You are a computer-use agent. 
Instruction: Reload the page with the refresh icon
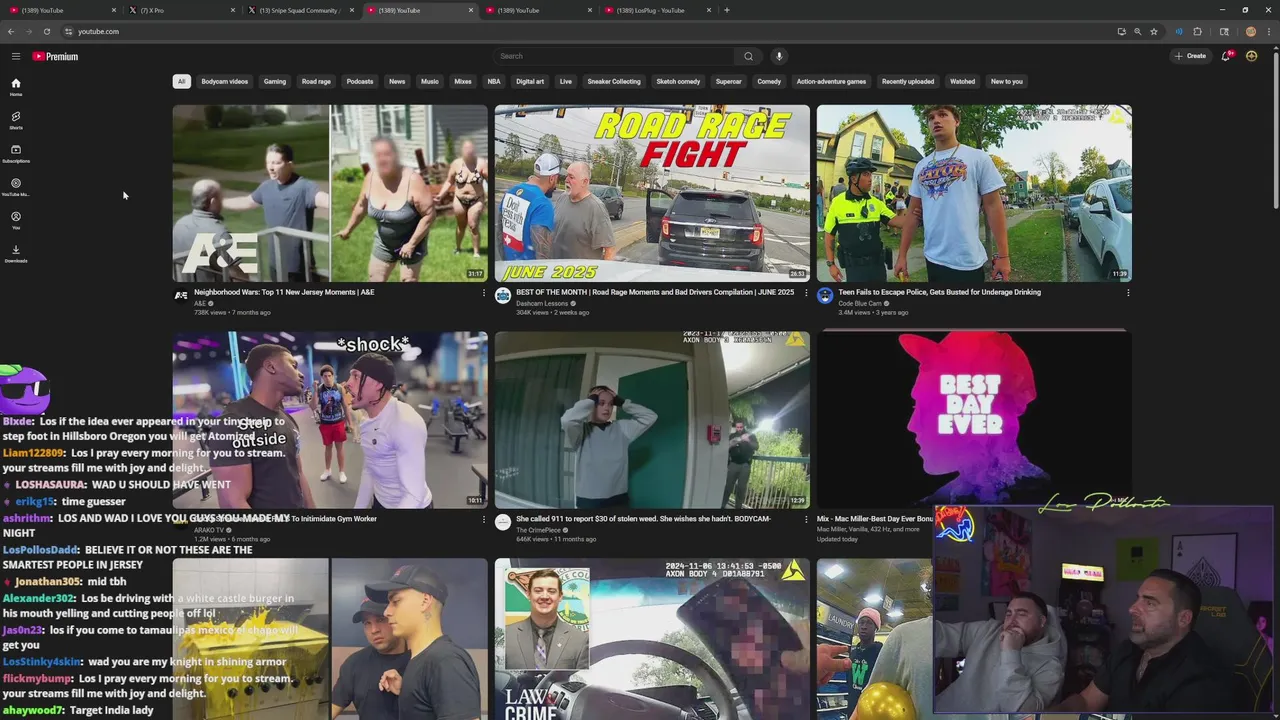46,31
